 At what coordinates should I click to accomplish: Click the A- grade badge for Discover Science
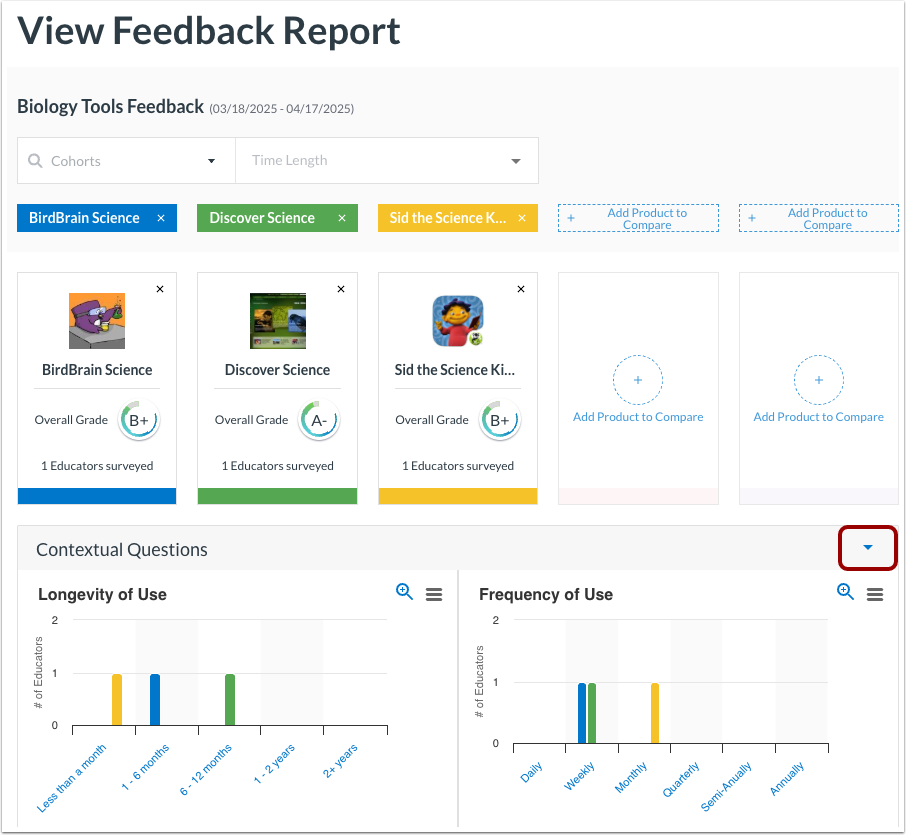319,420
